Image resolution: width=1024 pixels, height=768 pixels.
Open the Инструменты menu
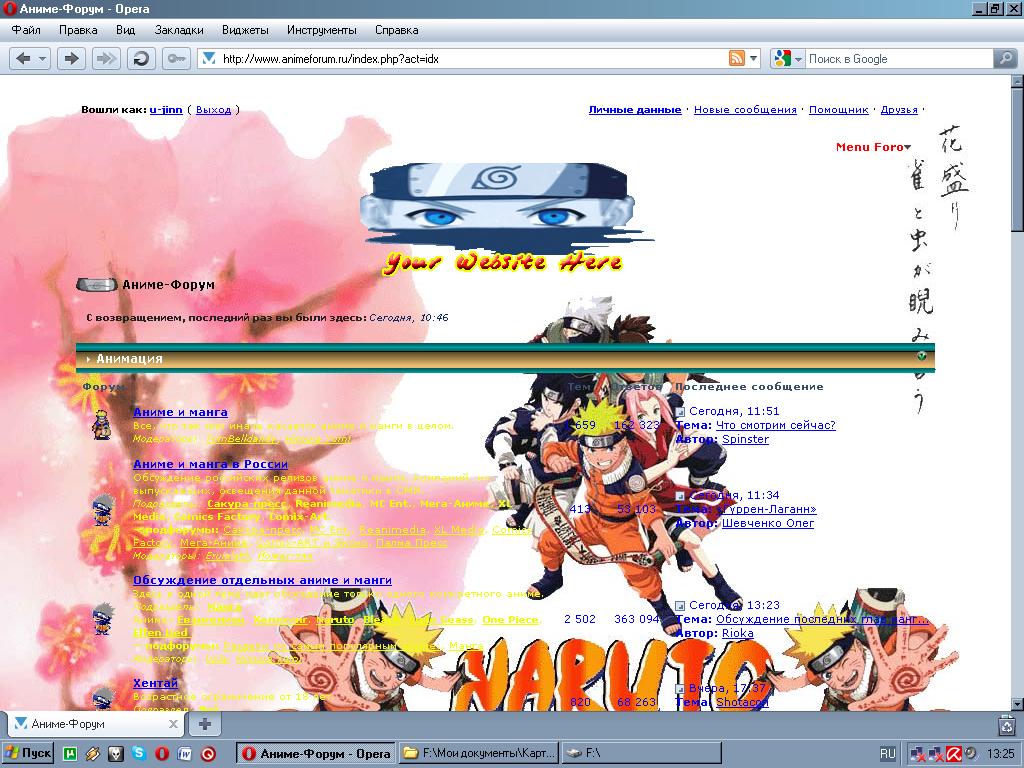322,30
